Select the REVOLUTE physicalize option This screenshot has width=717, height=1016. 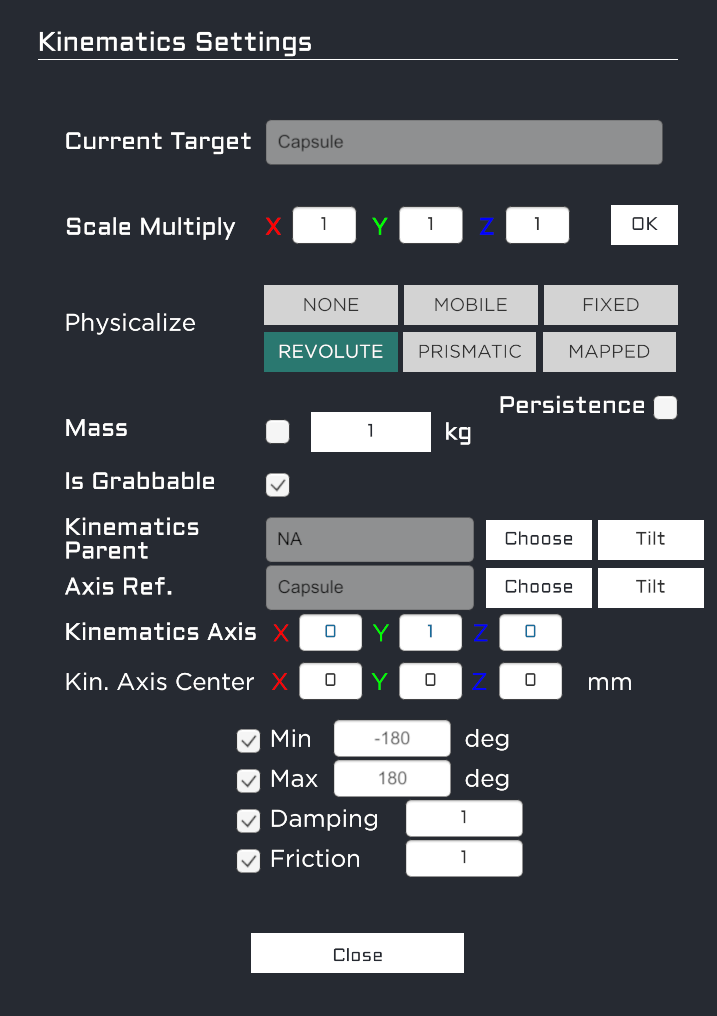pos(330,352)
